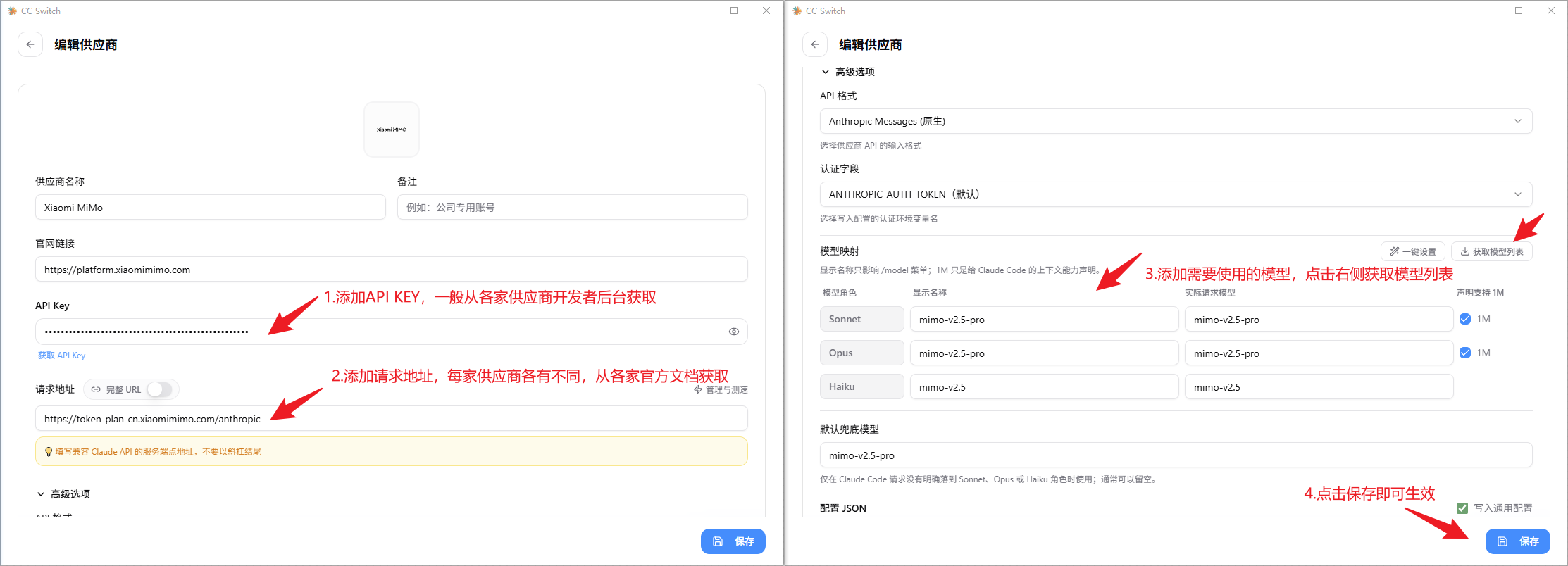Click the 请求地址 URL input field

point(392,419)
